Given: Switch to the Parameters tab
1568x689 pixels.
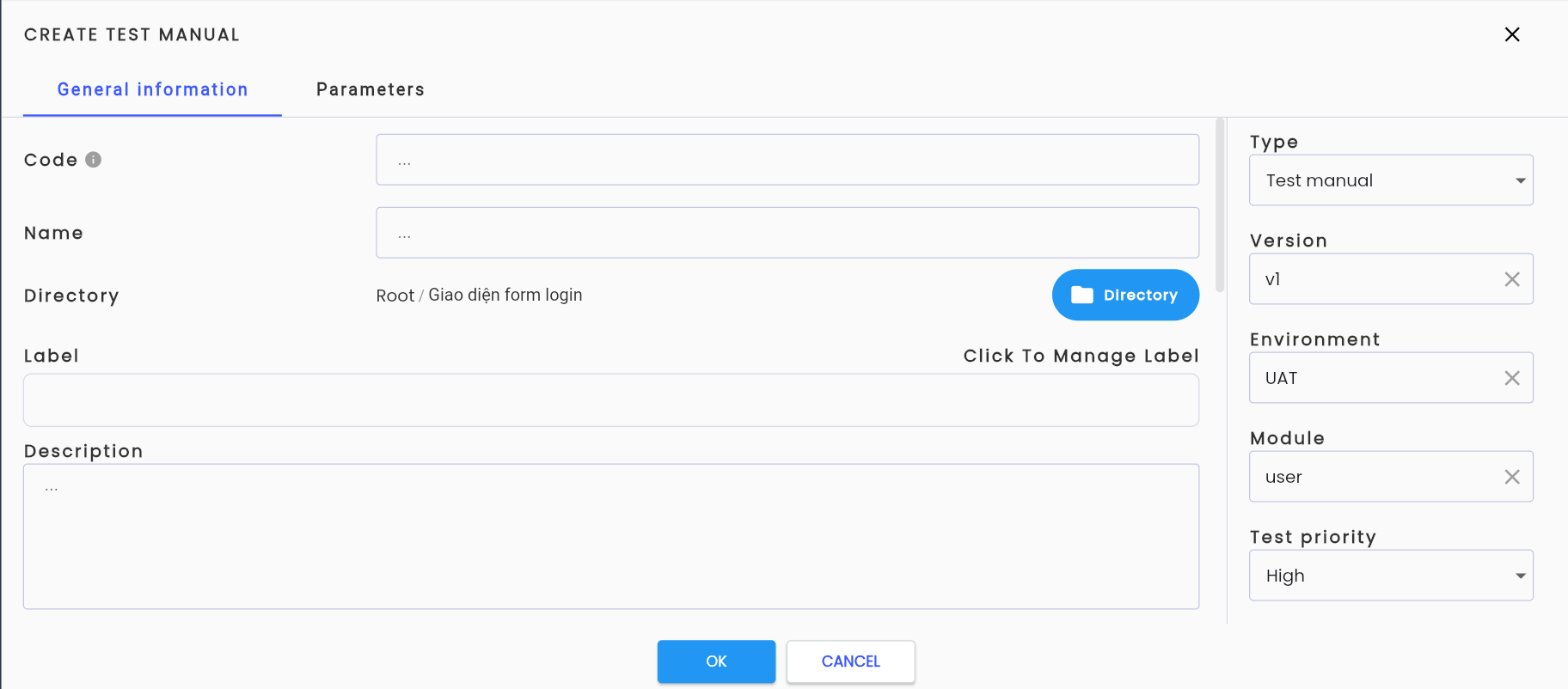Looking at the screenshot, I should pos(371,89).
